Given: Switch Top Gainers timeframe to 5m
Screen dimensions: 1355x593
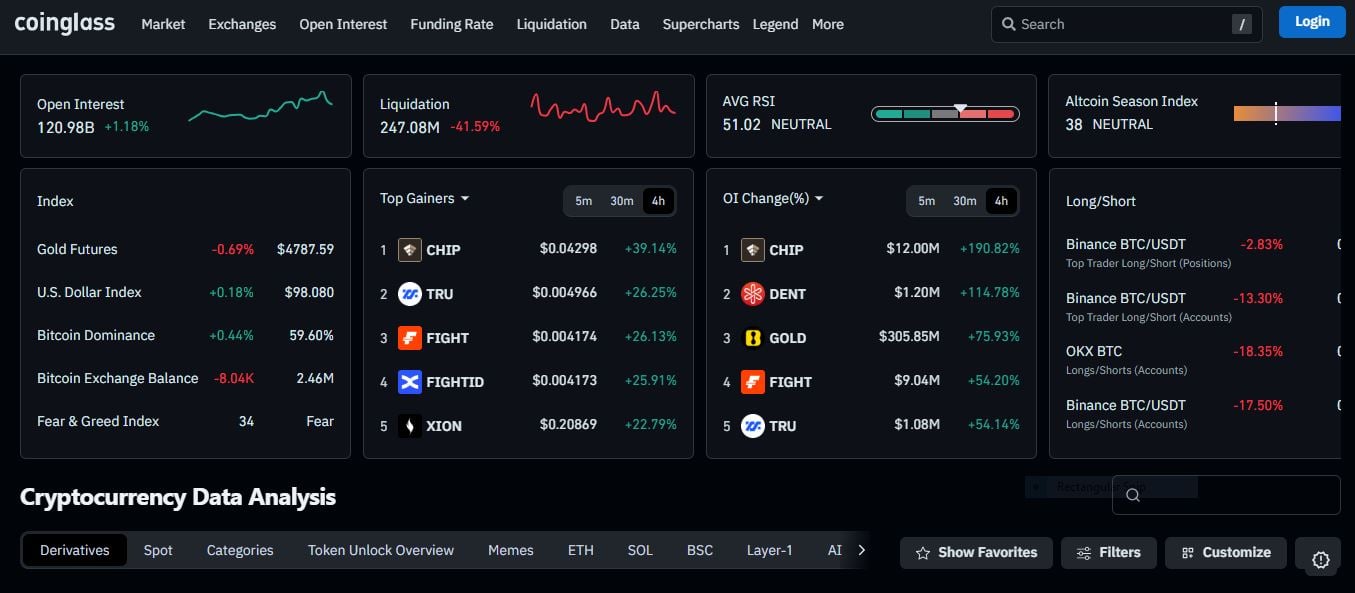Looking at the screenshot, I should pos(584,200).
